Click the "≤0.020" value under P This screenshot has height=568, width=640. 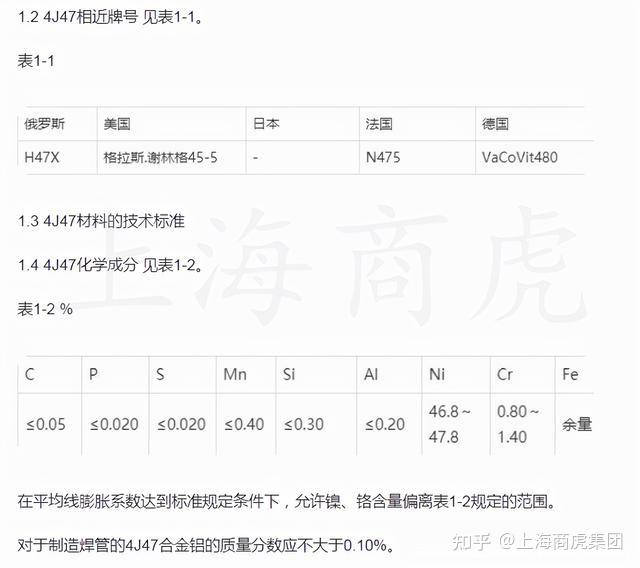click(x=114, y=425)
